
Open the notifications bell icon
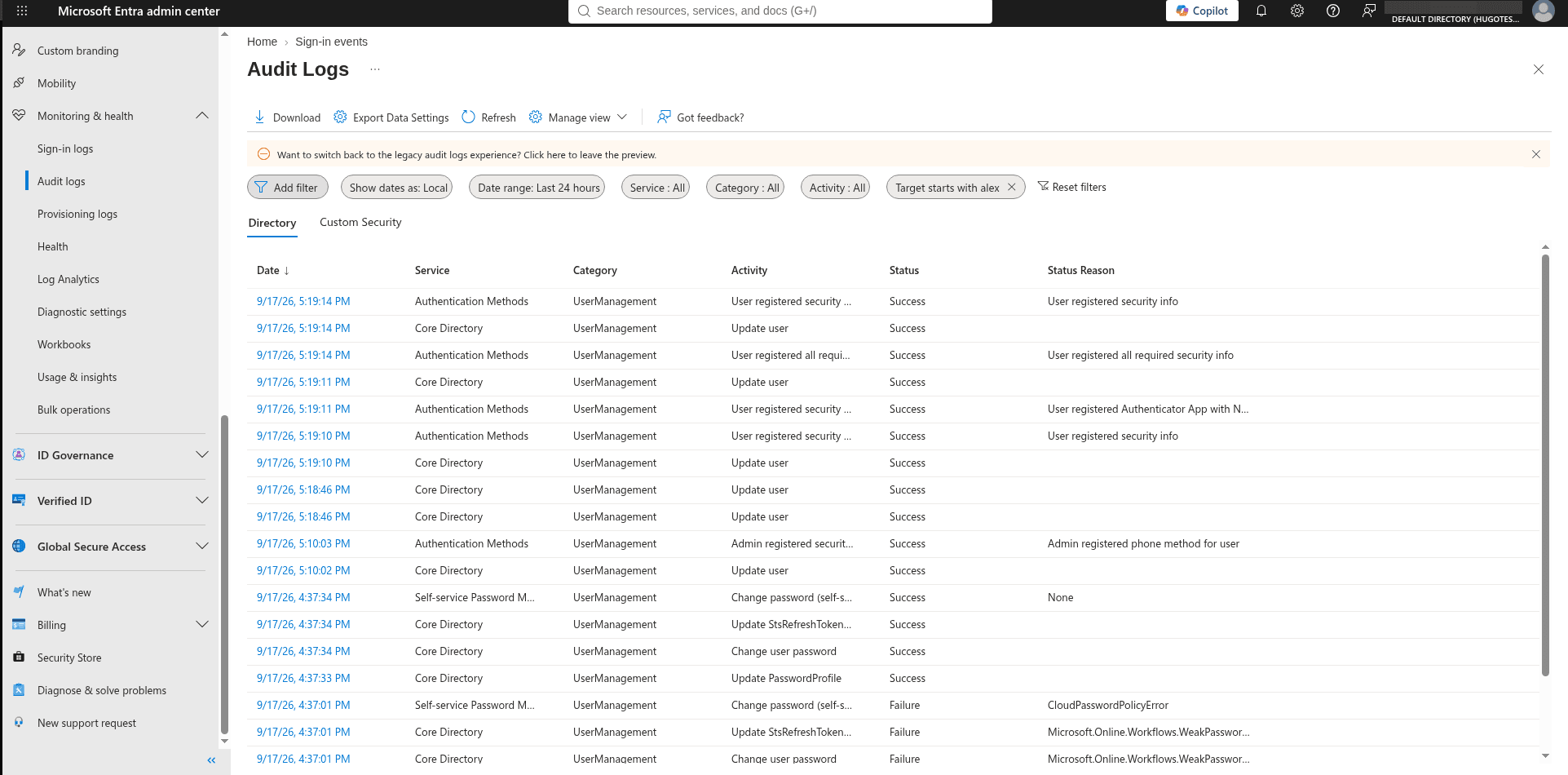pos(1261,11)
